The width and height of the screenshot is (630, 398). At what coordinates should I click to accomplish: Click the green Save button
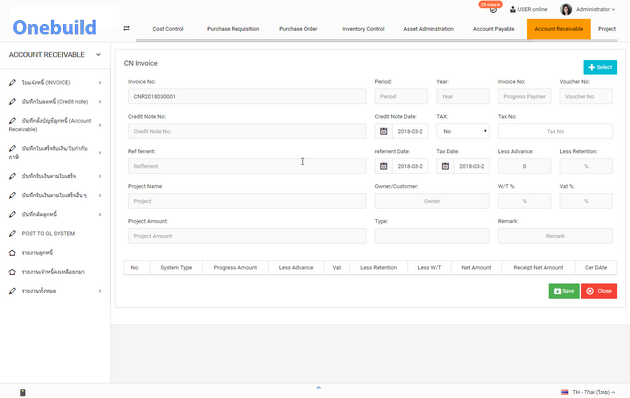coord(564,291)
